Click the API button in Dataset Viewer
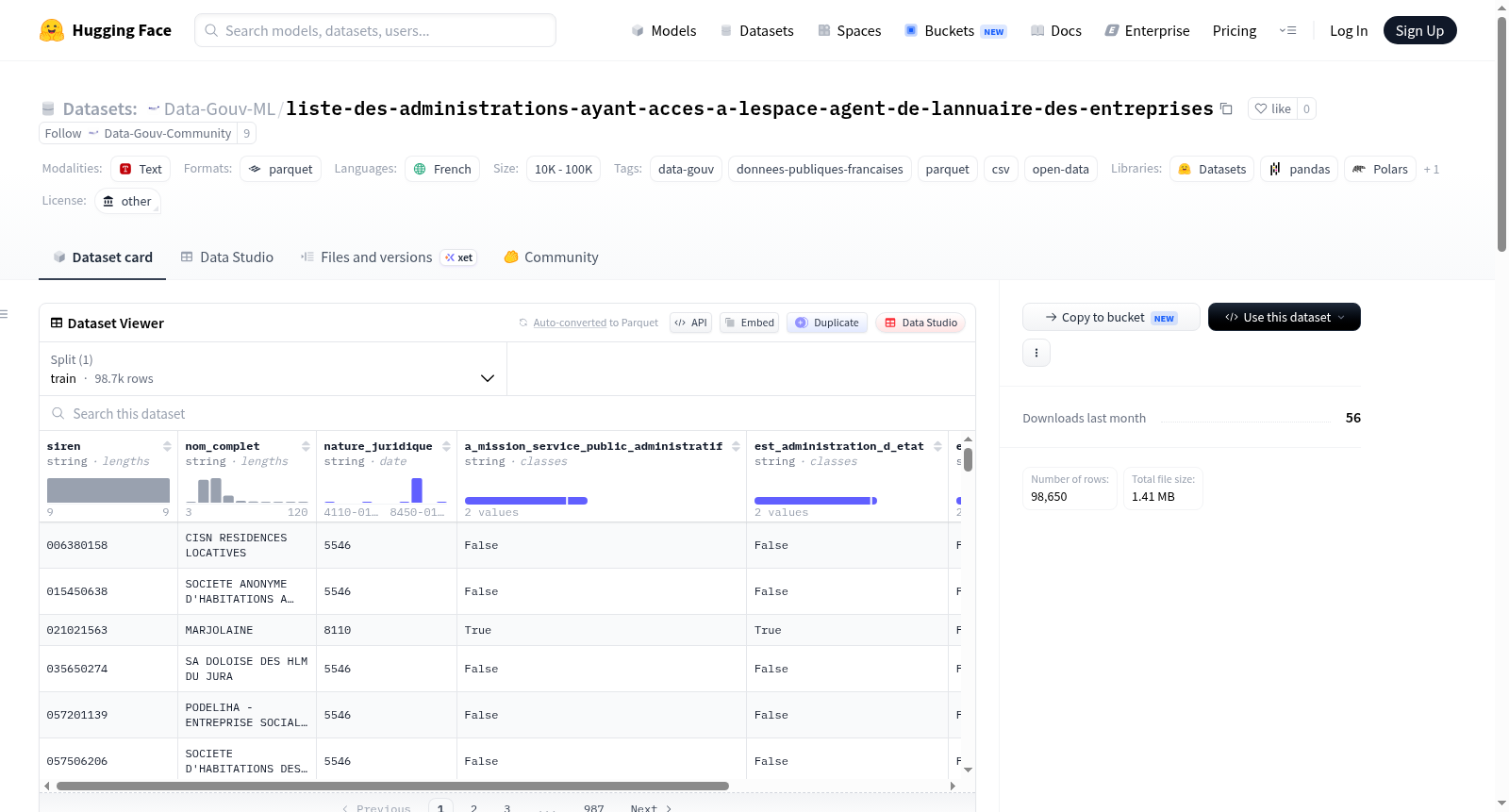Image resolution: width=1509 pixels, height=812 pixels. (690, 323)
